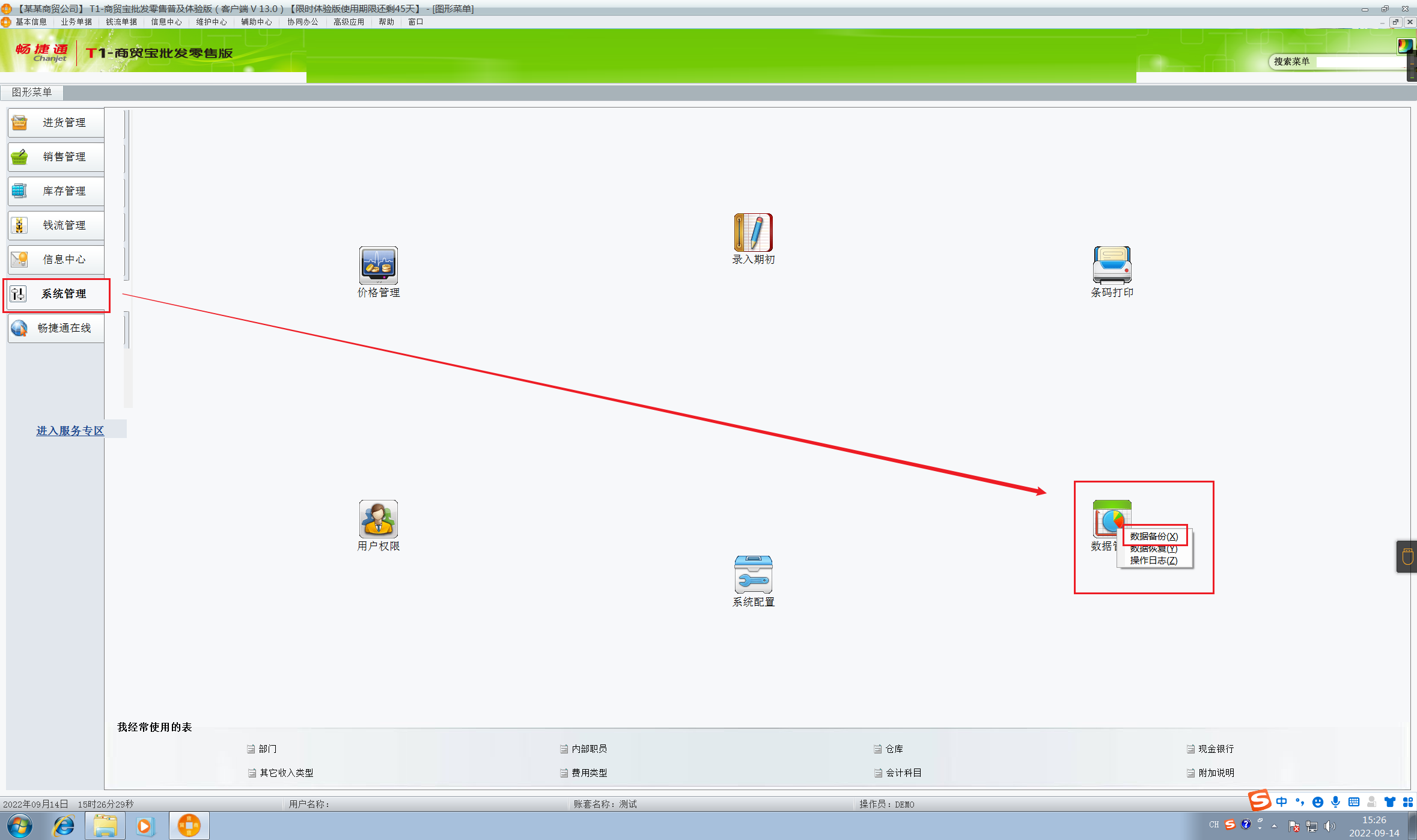Viewport: 1417px width, 840px height.
Task: Click the 数据管理 pie chart icon
Action: (1106, 516)
